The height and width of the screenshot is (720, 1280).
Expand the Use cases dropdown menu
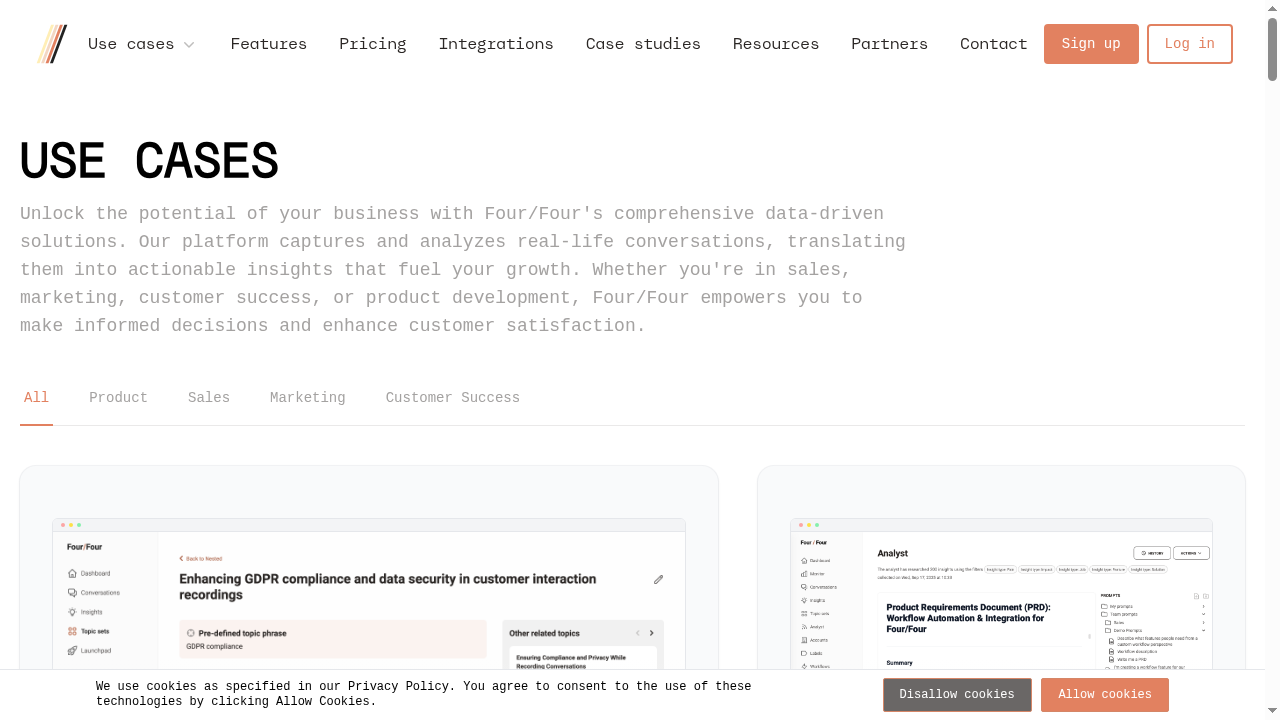141,44
